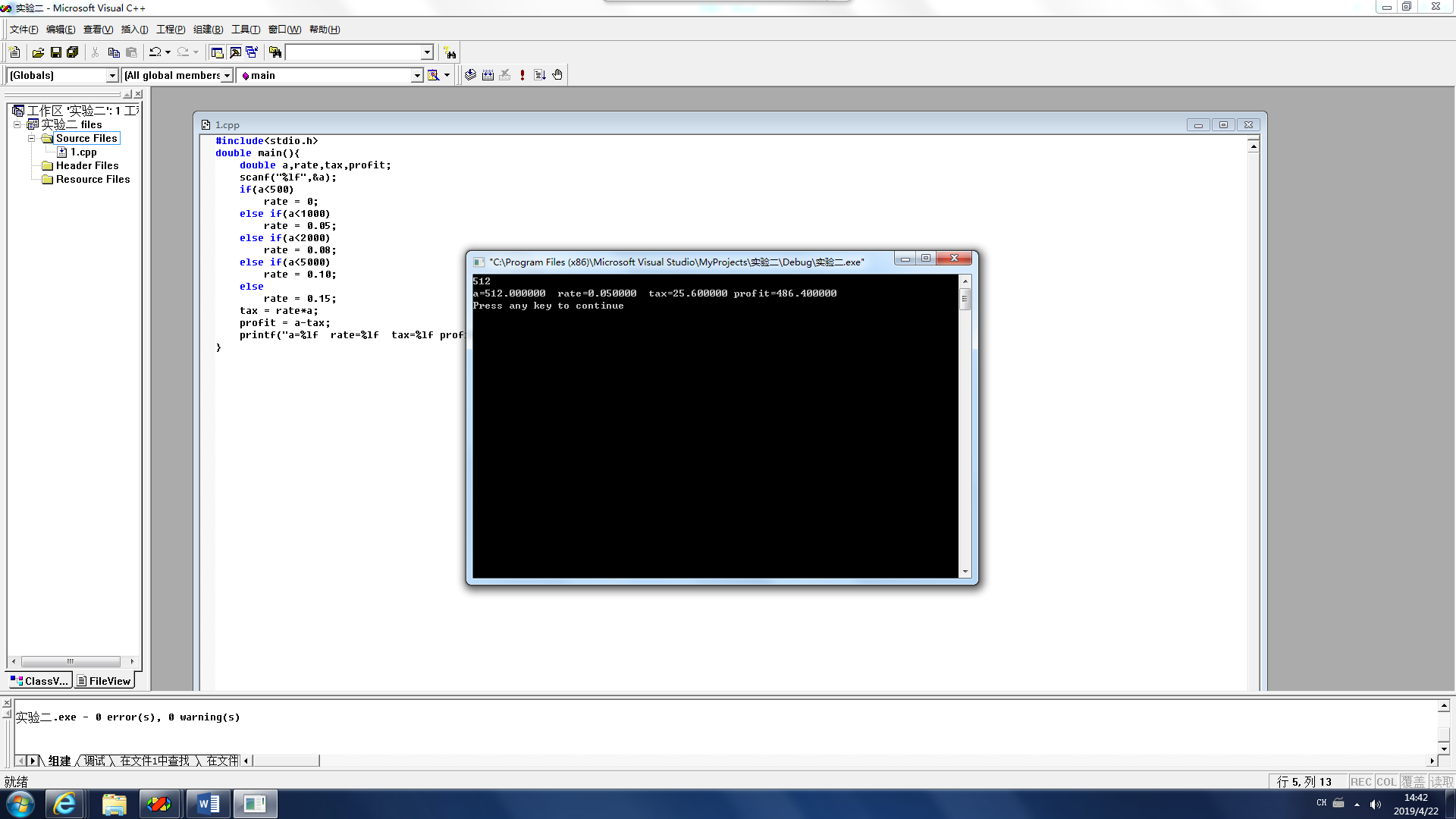Click the Build icon in build toolbar
The height and width of the screenshot is (819, 1456).
tap(488, 75)
